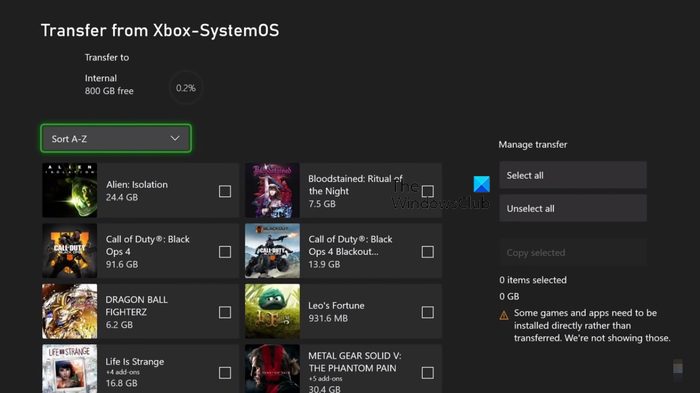Click Black Ops 4 Blackout cover thumbnail
This screenshot has width=700, height=393.
pyautogui.click(x=272, y=251)
